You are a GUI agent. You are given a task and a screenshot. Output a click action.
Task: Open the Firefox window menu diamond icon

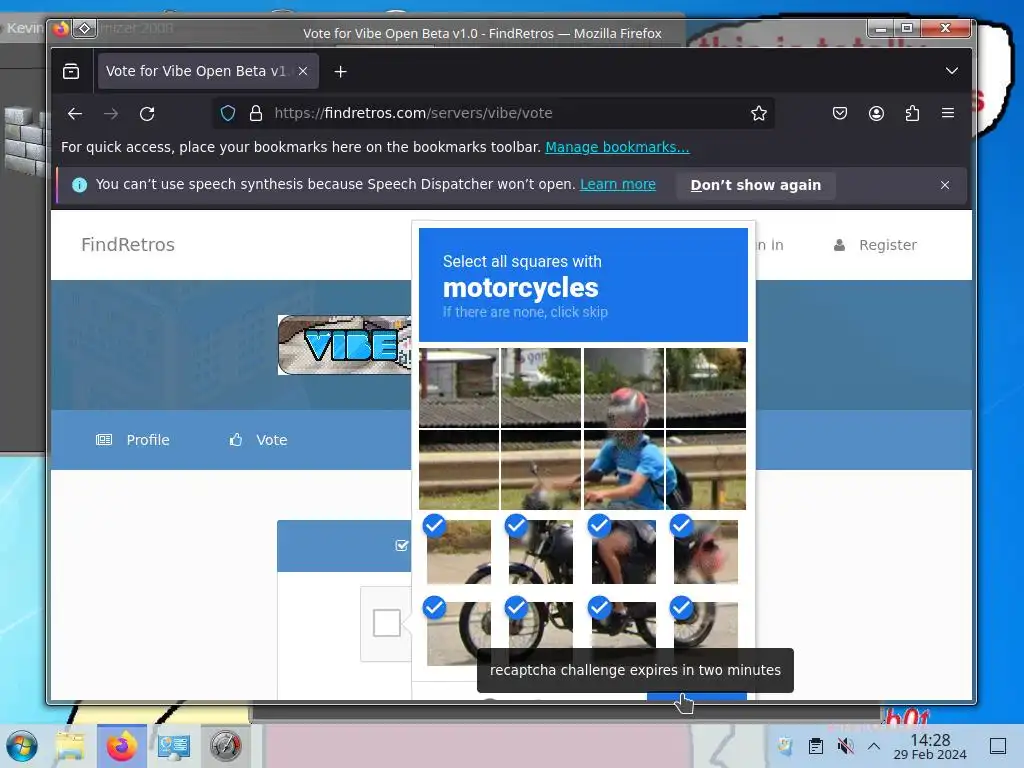click(84, 29)
